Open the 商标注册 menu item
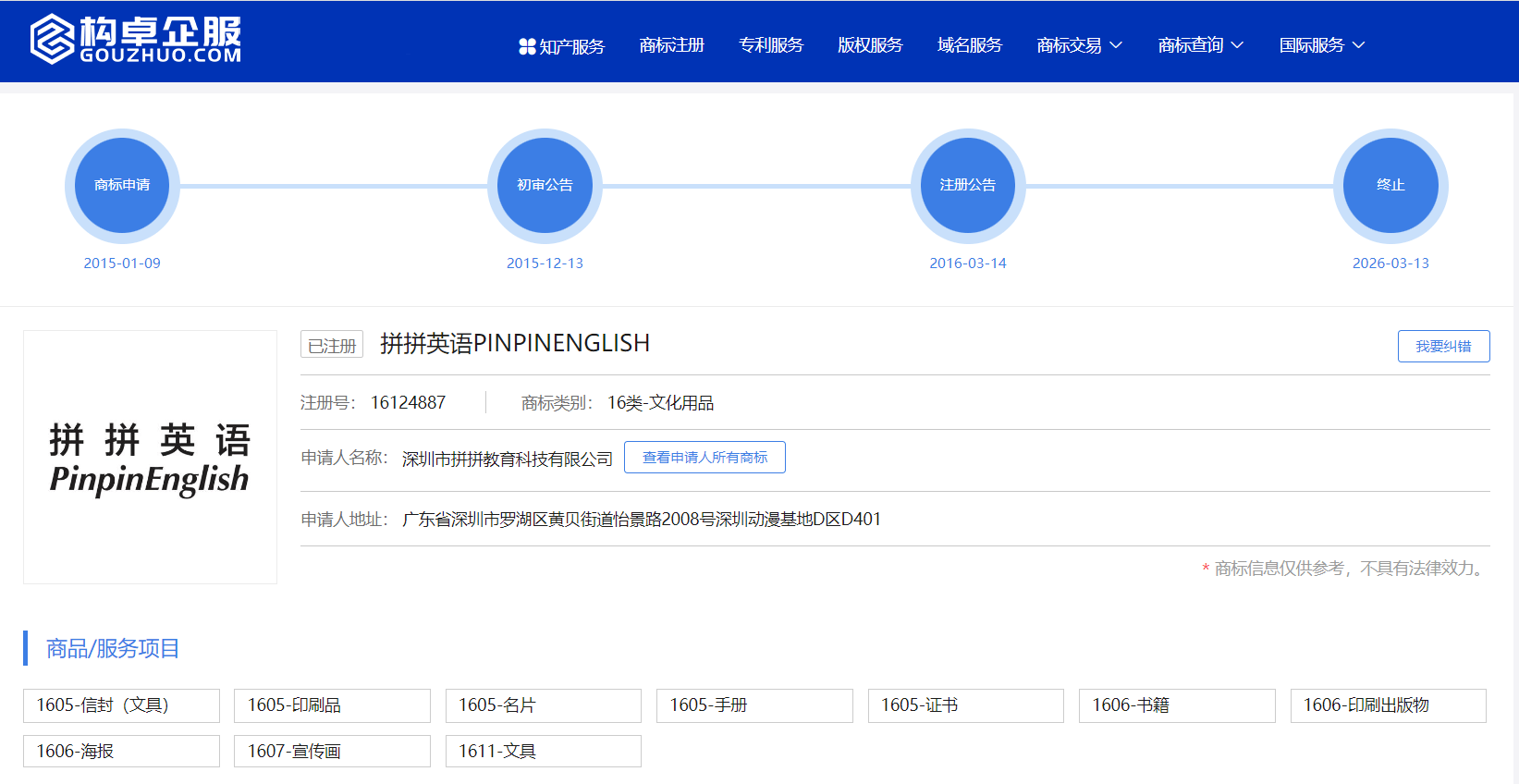The width and height of the screenshot is (1519, 784). pos(672,45)
